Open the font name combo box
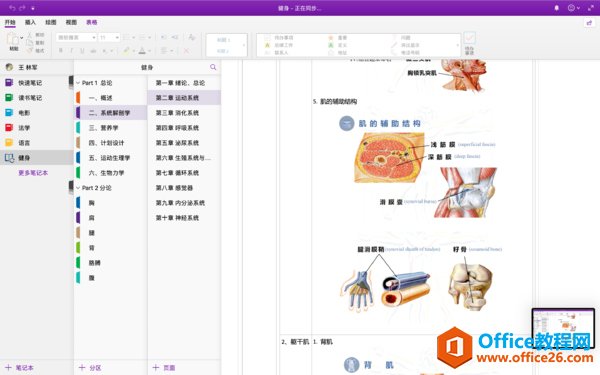 pyautogui.click(x=76, y=38)
